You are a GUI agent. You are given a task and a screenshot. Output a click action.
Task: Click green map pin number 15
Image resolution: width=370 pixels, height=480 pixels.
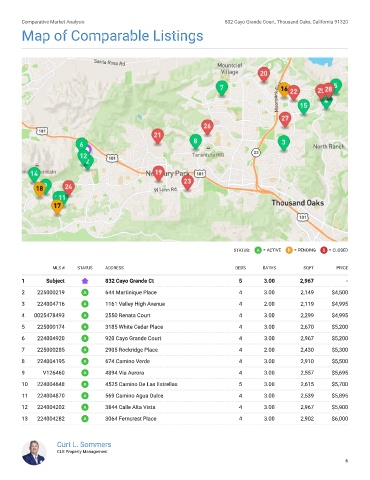[303, 107]
